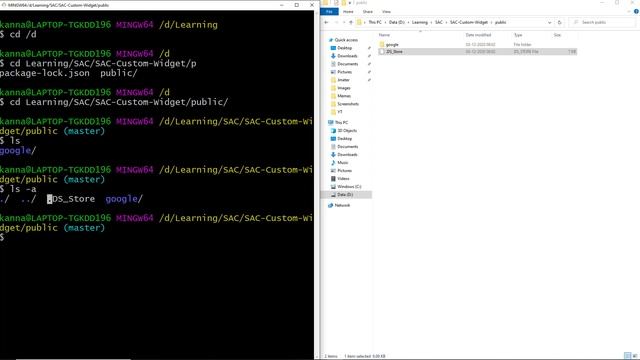The width and height of the screenshot is (640, 360).
Task: Go back in File Explorer navigation
Action: [326, 22]
